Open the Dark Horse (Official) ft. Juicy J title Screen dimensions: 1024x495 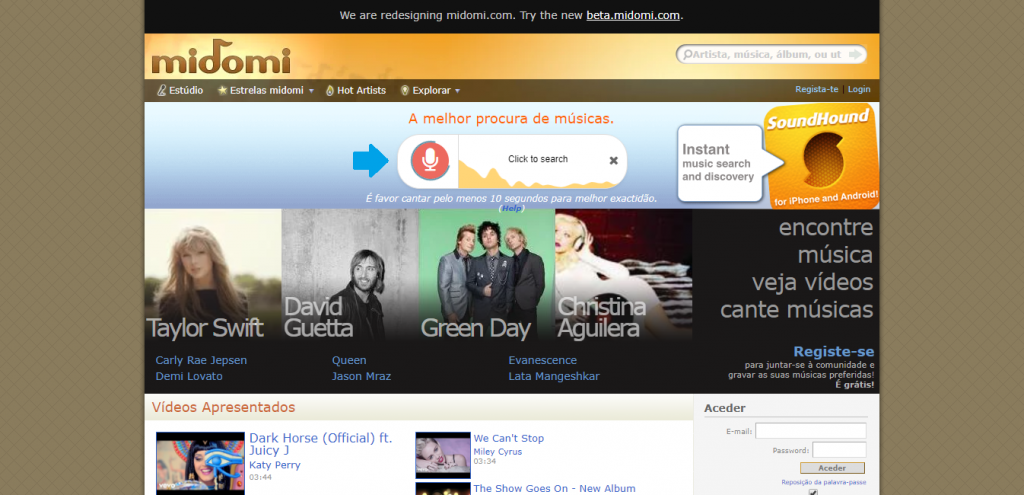[x=321, y=444]
